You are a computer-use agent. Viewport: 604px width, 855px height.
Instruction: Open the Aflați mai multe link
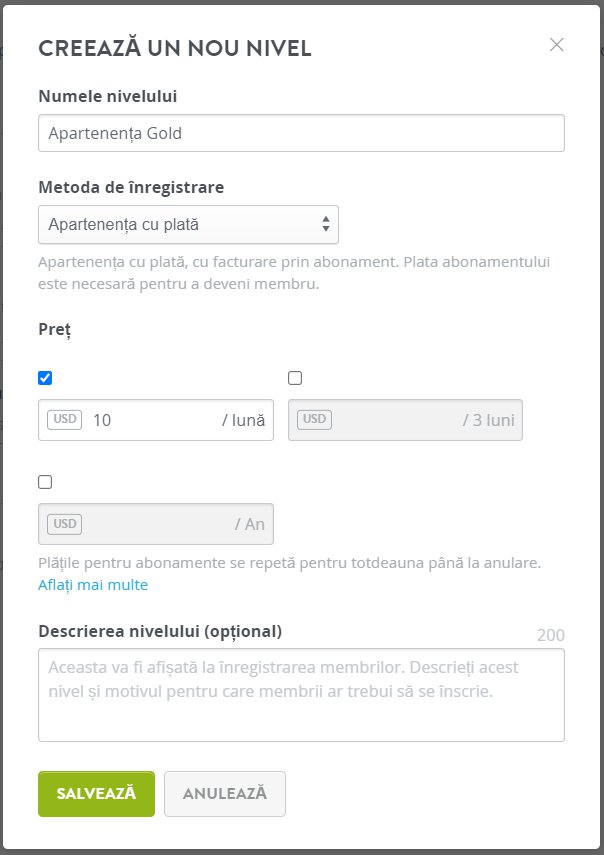point(93,585)
